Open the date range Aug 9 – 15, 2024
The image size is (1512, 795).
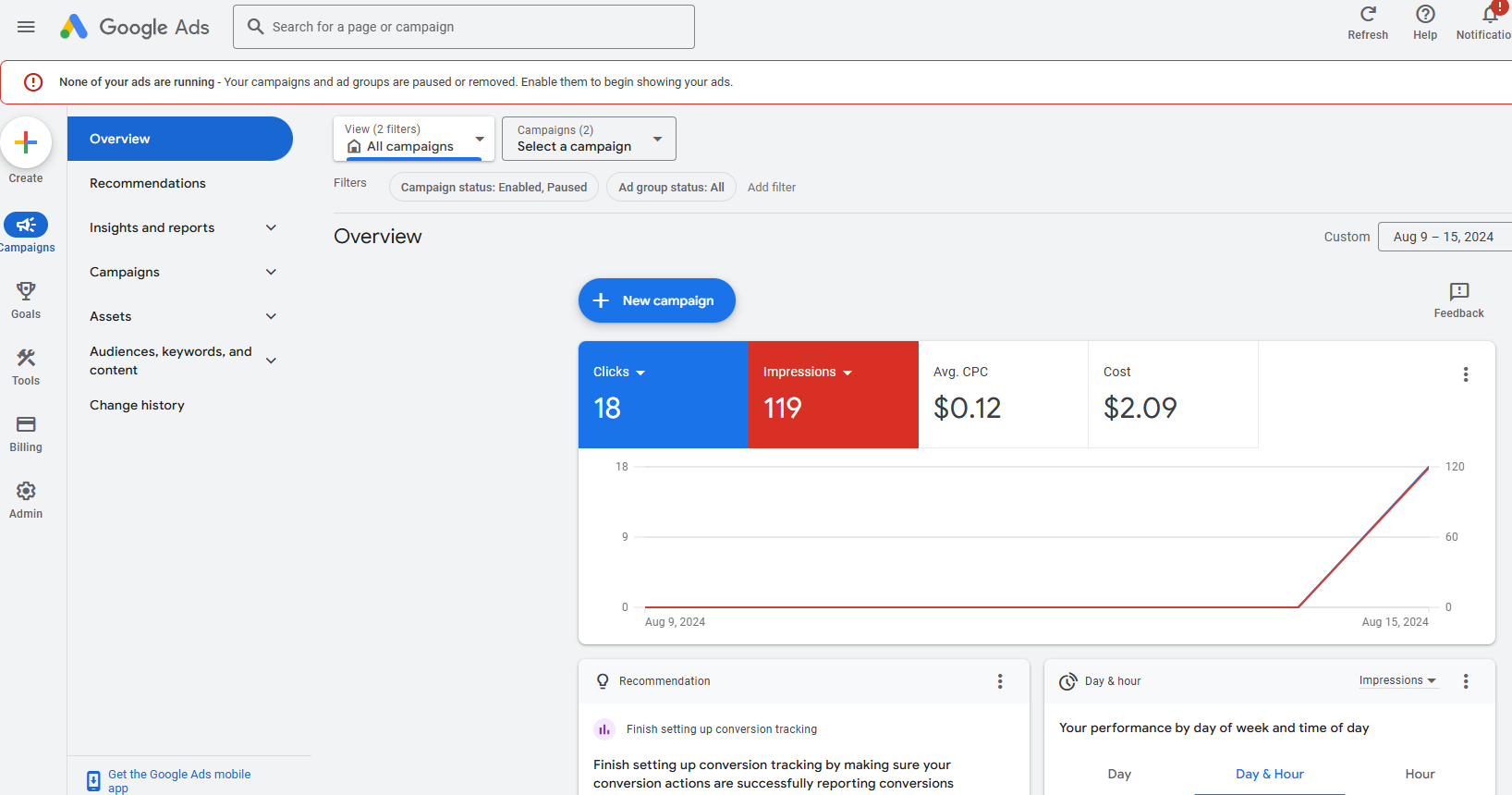click(1445, 237)
